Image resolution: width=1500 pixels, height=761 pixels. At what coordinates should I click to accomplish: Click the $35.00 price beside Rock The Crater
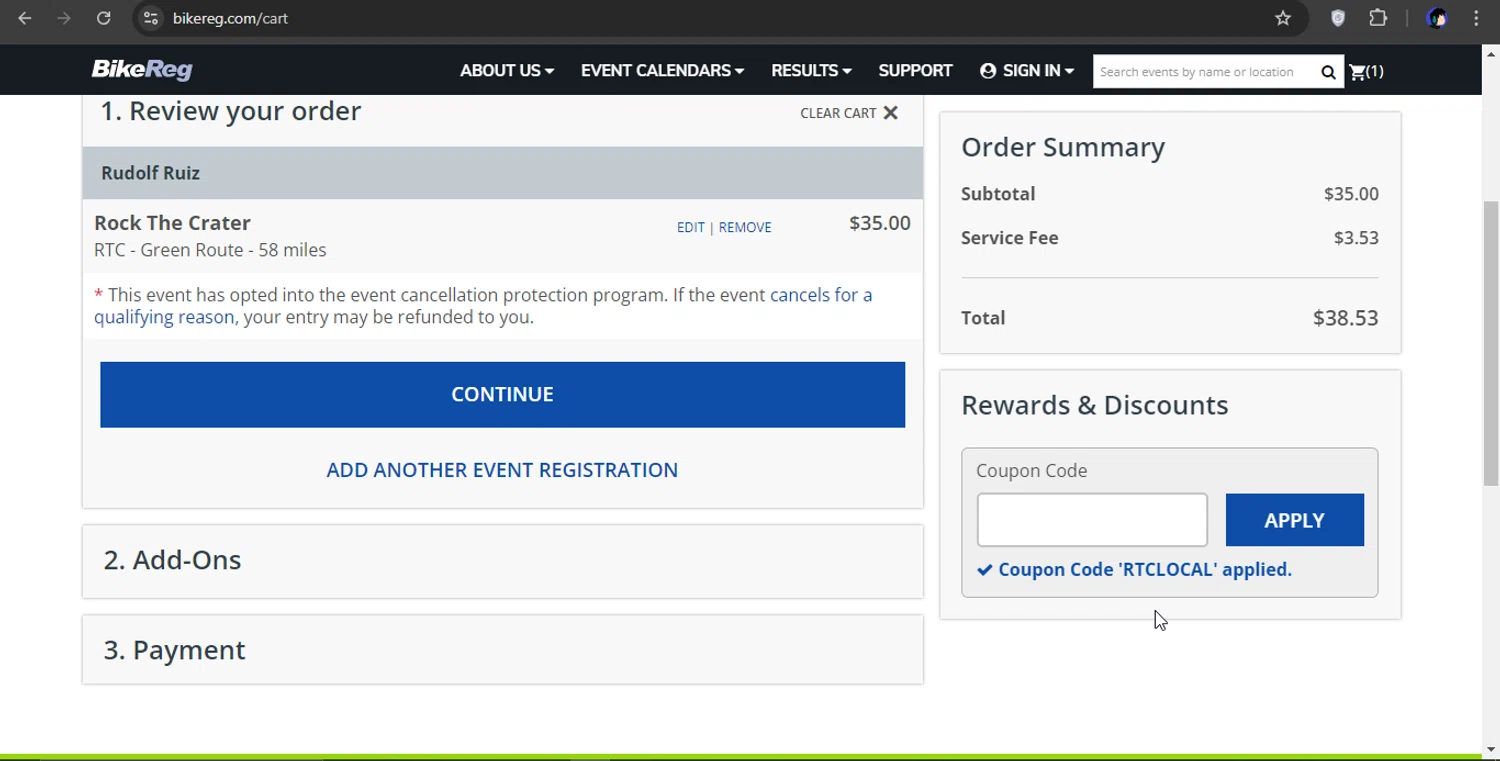pos(880,223)
